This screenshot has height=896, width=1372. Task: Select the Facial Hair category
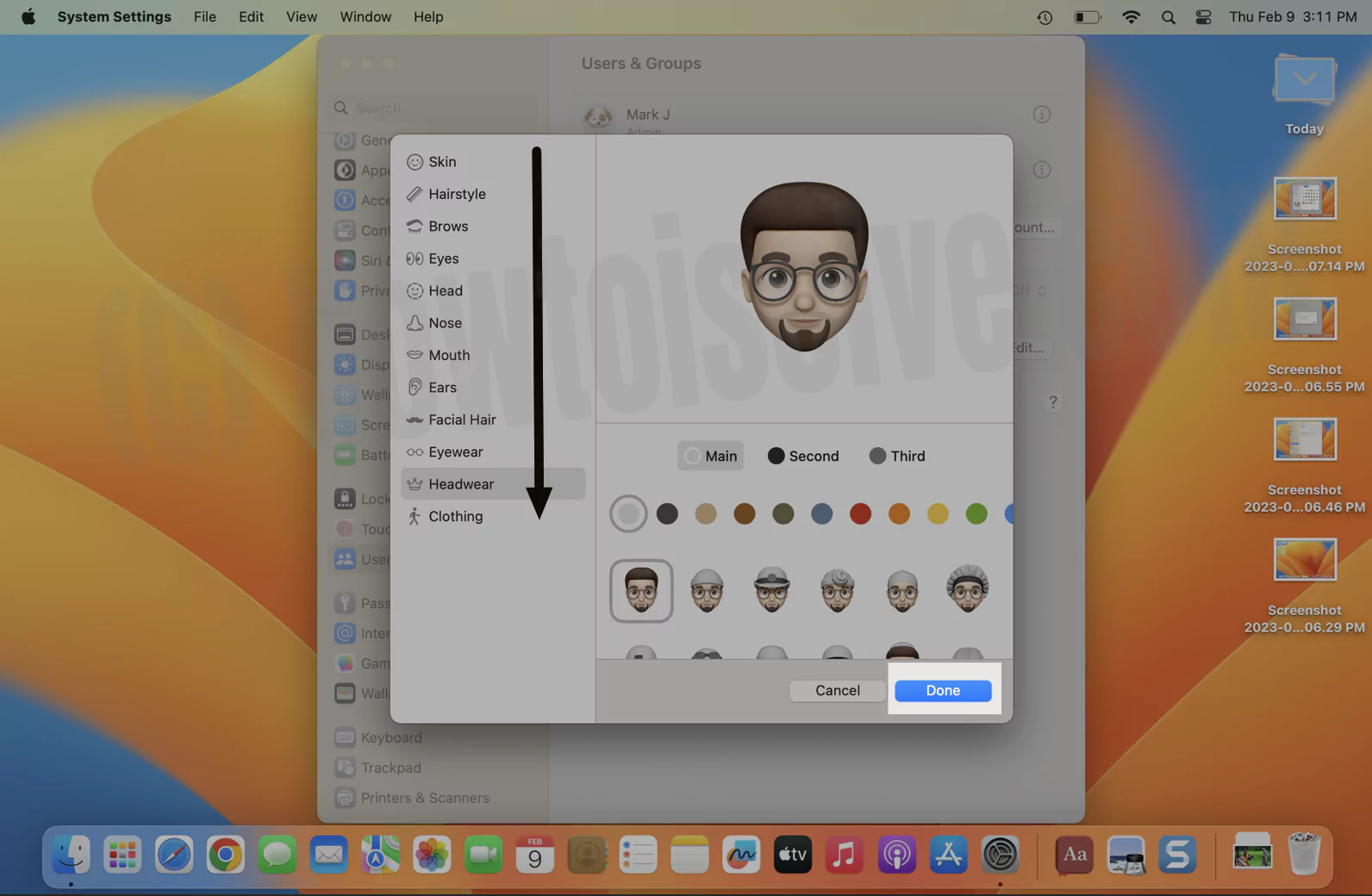point(493,420)
